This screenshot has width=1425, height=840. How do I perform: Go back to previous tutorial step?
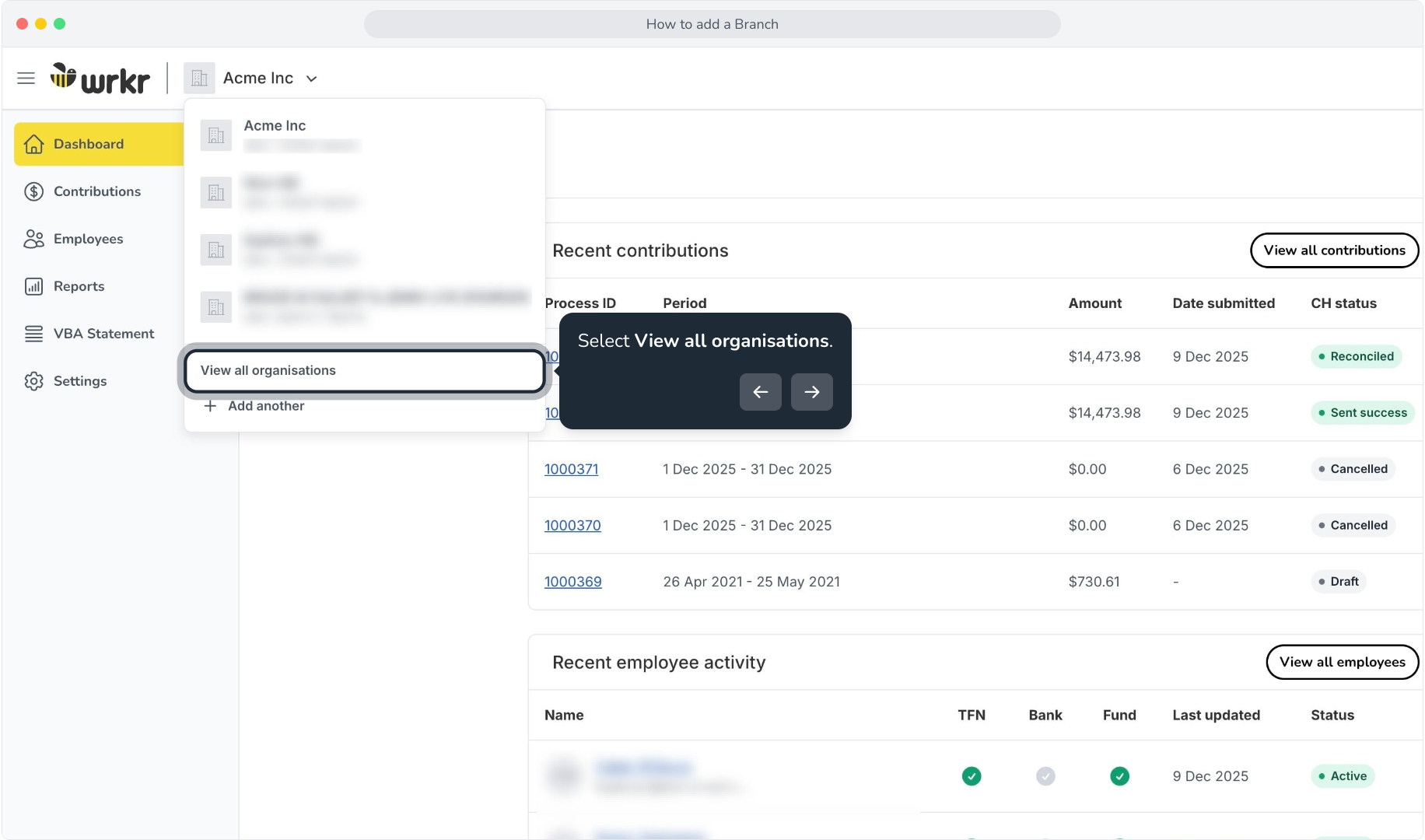[x=760, y=392]
